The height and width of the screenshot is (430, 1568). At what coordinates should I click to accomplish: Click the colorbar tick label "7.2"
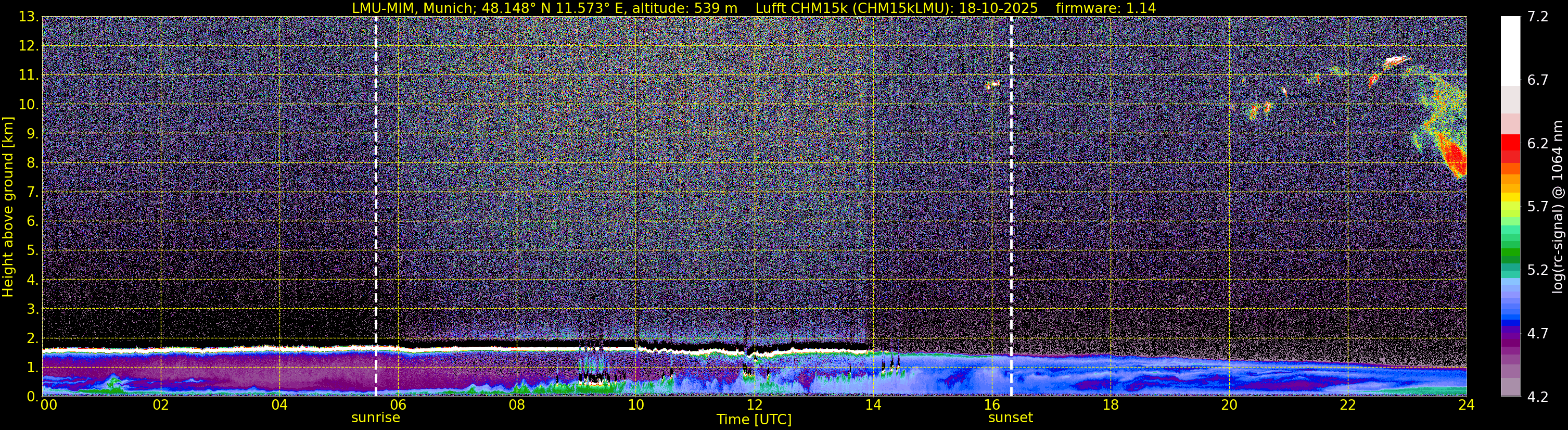tap(1538, 17)
